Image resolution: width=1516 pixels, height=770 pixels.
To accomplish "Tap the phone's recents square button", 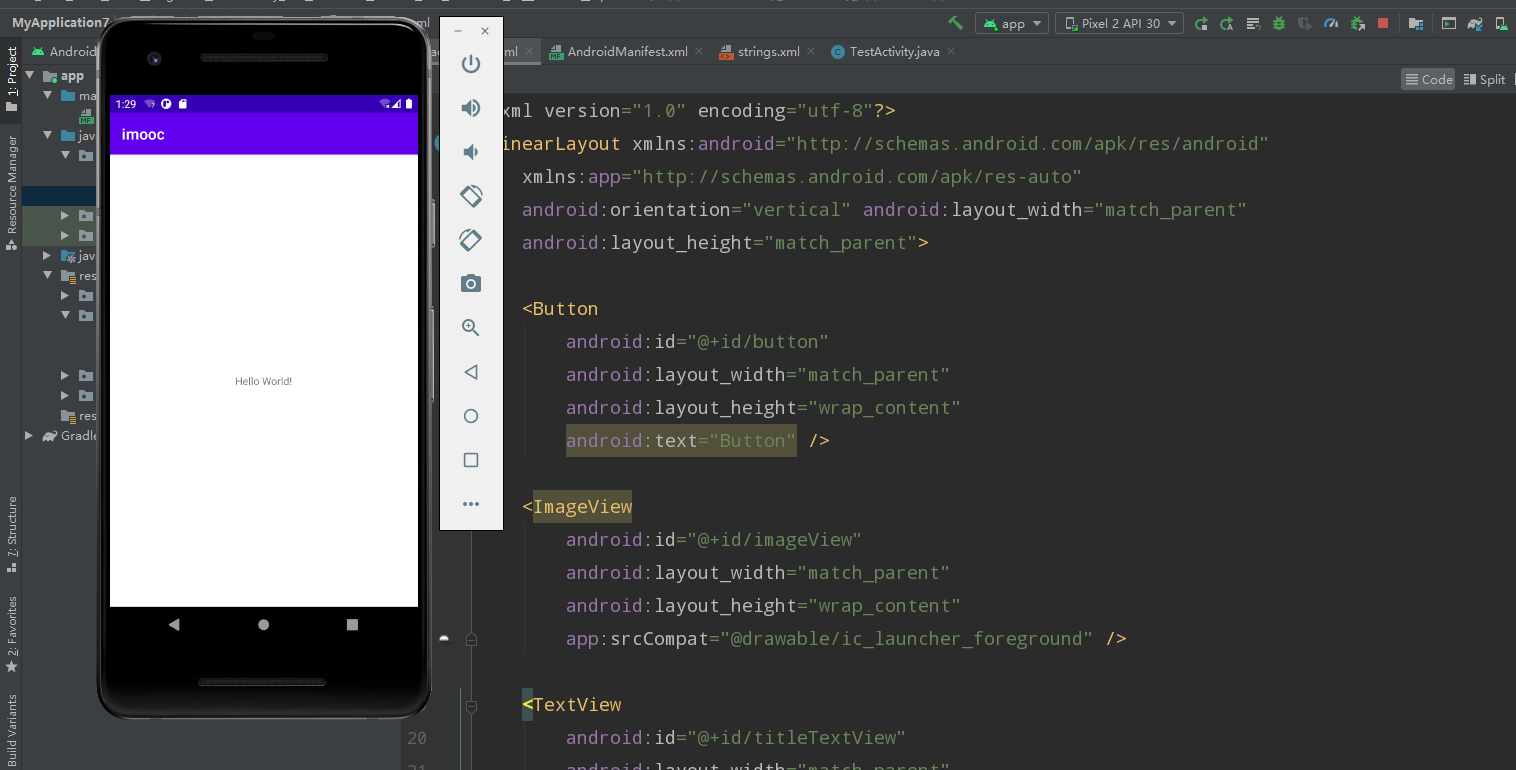I will [352, 625].
